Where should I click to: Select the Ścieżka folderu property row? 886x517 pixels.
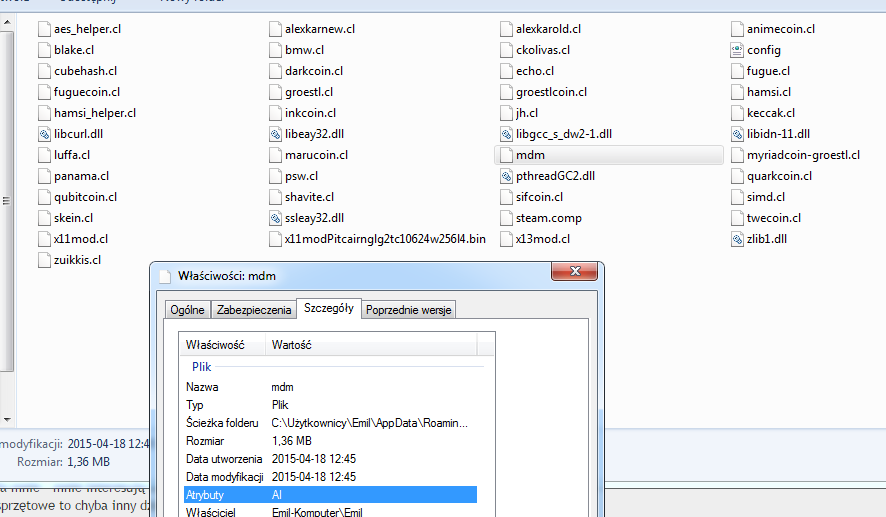tap(330, 423)
